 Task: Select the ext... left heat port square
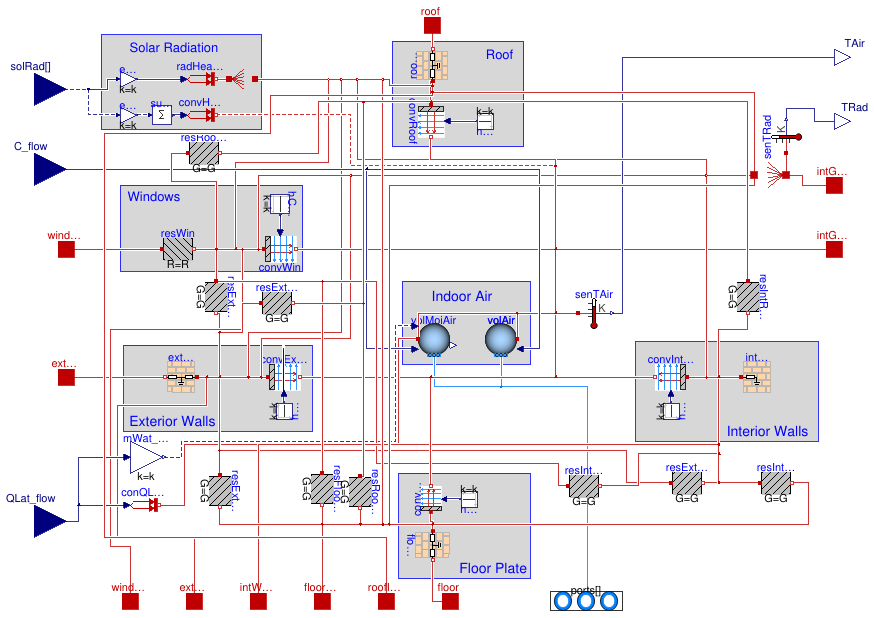coord(66,377)
